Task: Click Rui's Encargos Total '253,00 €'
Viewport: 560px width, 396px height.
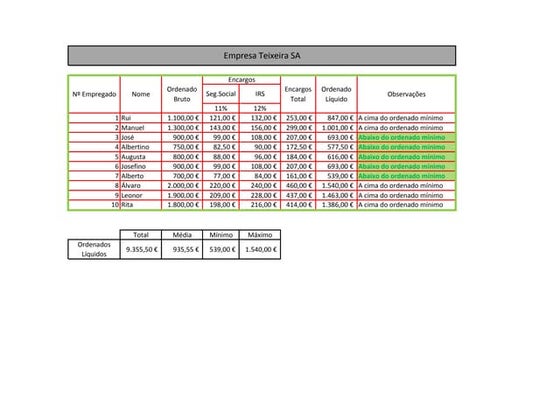Action: pos(298,118)
